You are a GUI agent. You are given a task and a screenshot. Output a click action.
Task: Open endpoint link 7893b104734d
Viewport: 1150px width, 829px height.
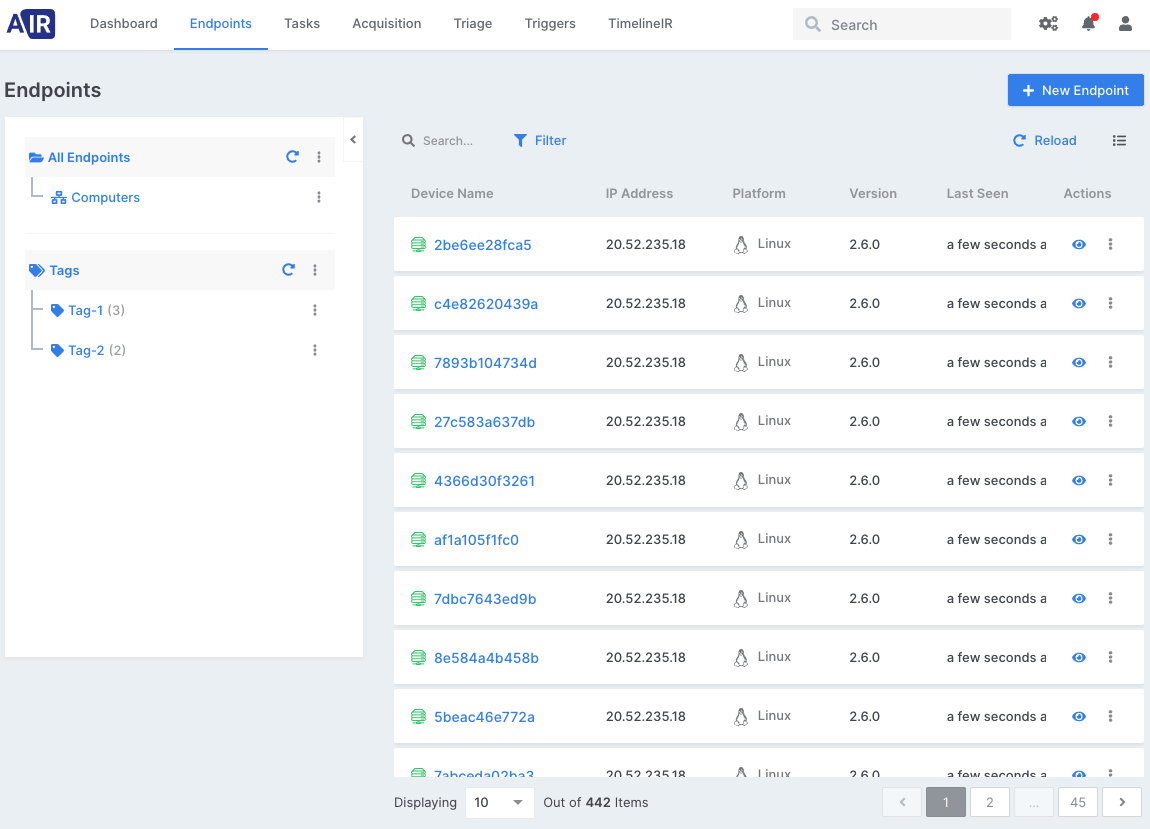coord(485,363)
